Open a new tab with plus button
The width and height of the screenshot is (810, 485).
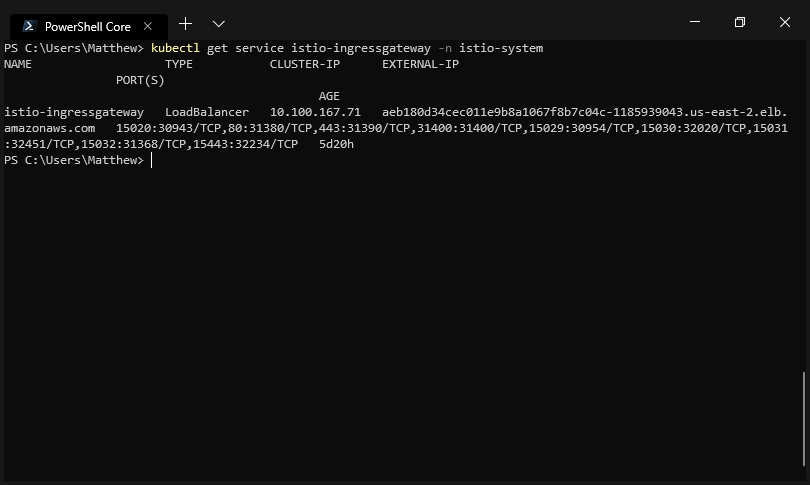[185, 23]
